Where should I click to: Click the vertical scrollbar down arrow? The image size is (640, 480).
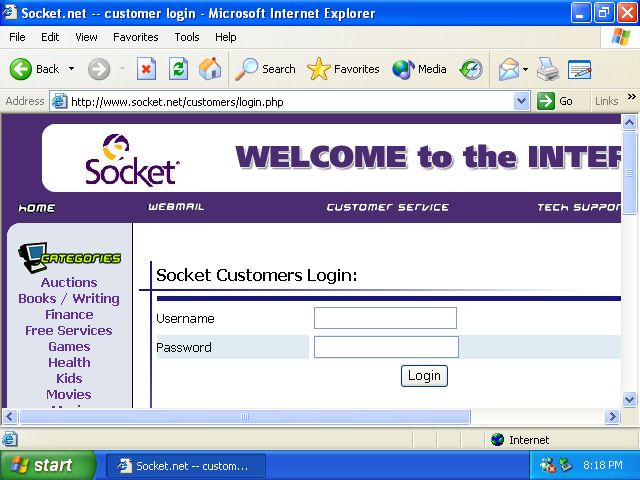pyautogui.click(x=629, y=399)
